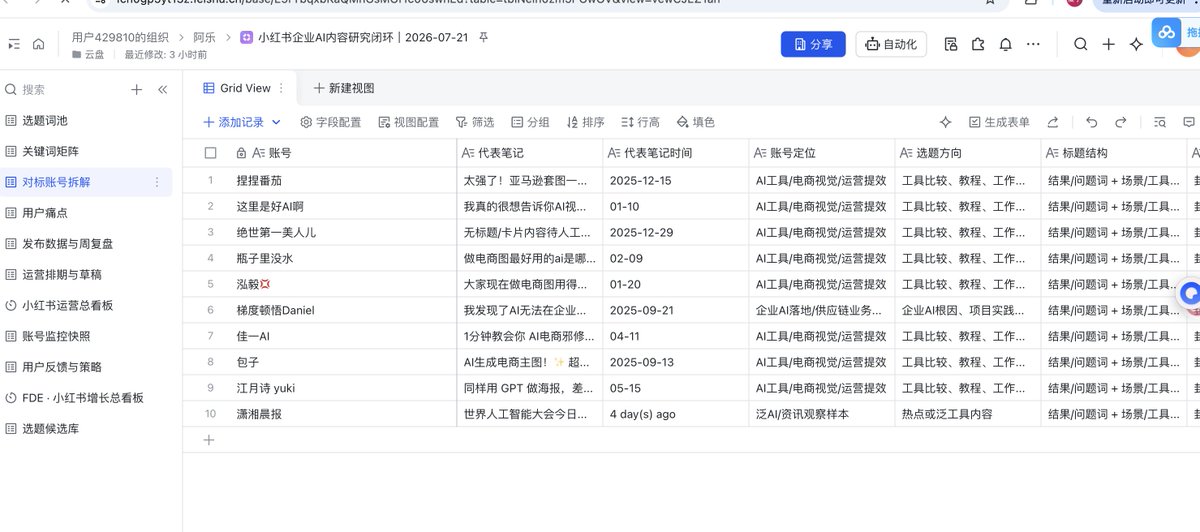Click the 选题方向 column header
Viewport: 1200px width, 532px height.
967,153
